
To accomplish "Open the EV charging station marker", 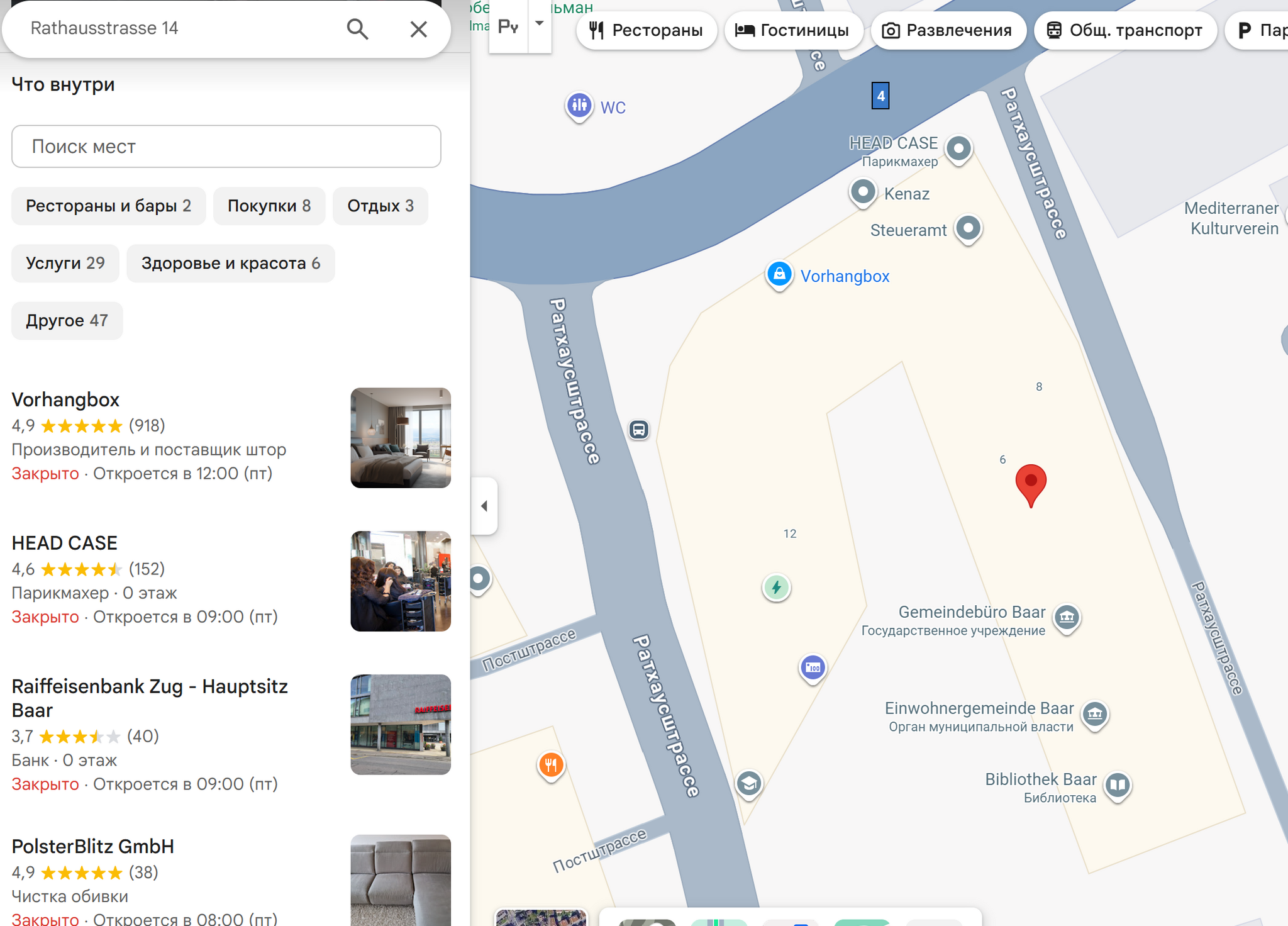I will 777,588.
